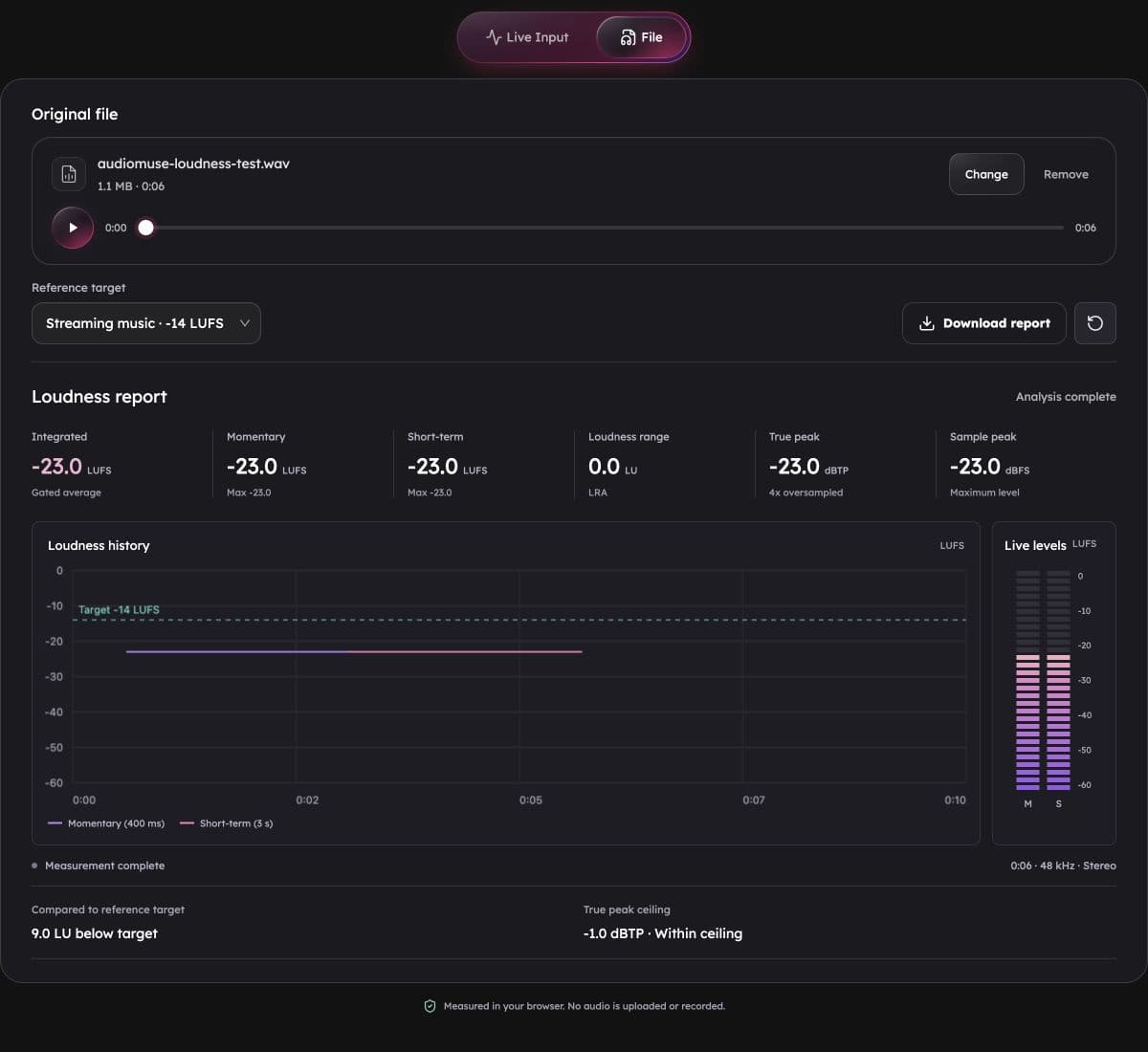
Task: Click the S channel live level meter
Action: [1058, 680]
